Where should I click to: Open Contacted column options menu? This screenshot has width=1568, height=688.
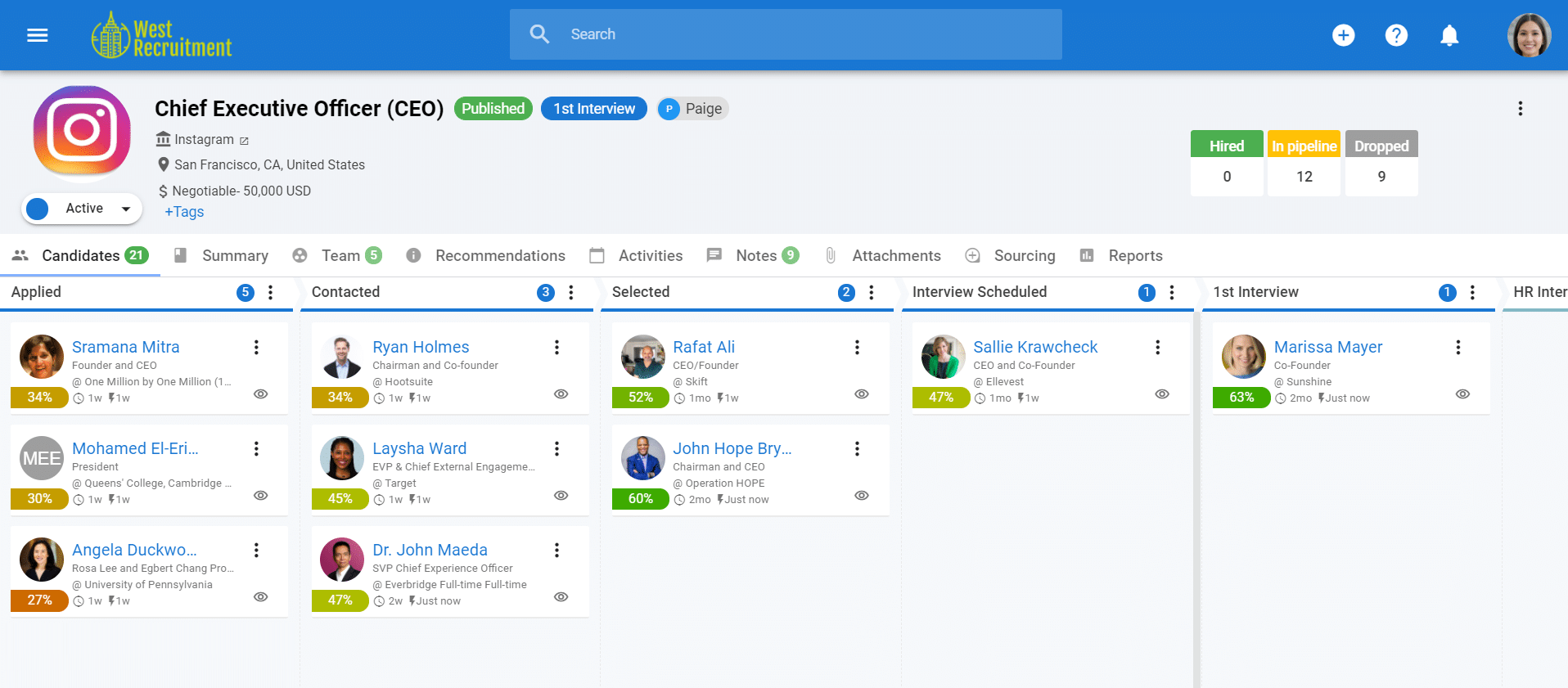pos(571,292)
